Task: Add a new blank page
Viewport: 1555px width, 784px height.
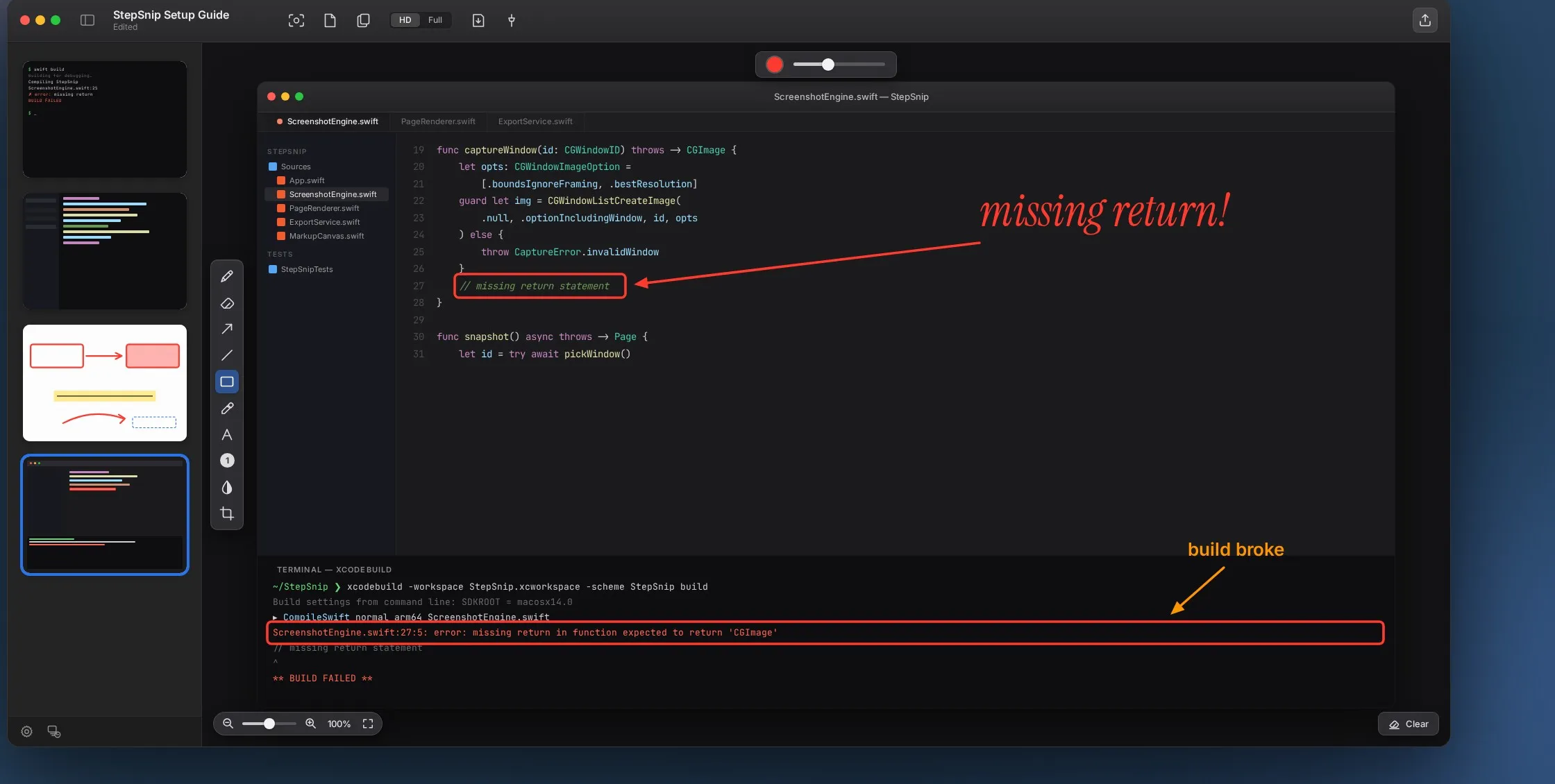Action: tap(330, 20)
